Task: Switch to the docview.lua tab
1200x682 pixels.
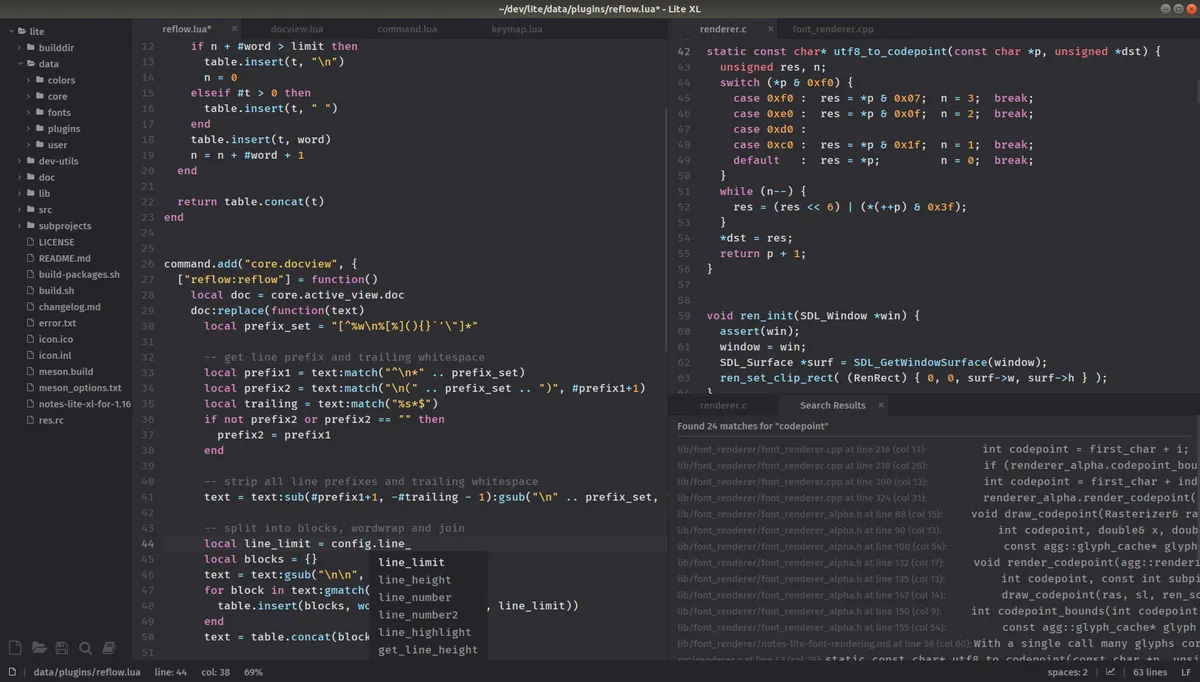Action: pyautogui.click(x=297, y=29)
